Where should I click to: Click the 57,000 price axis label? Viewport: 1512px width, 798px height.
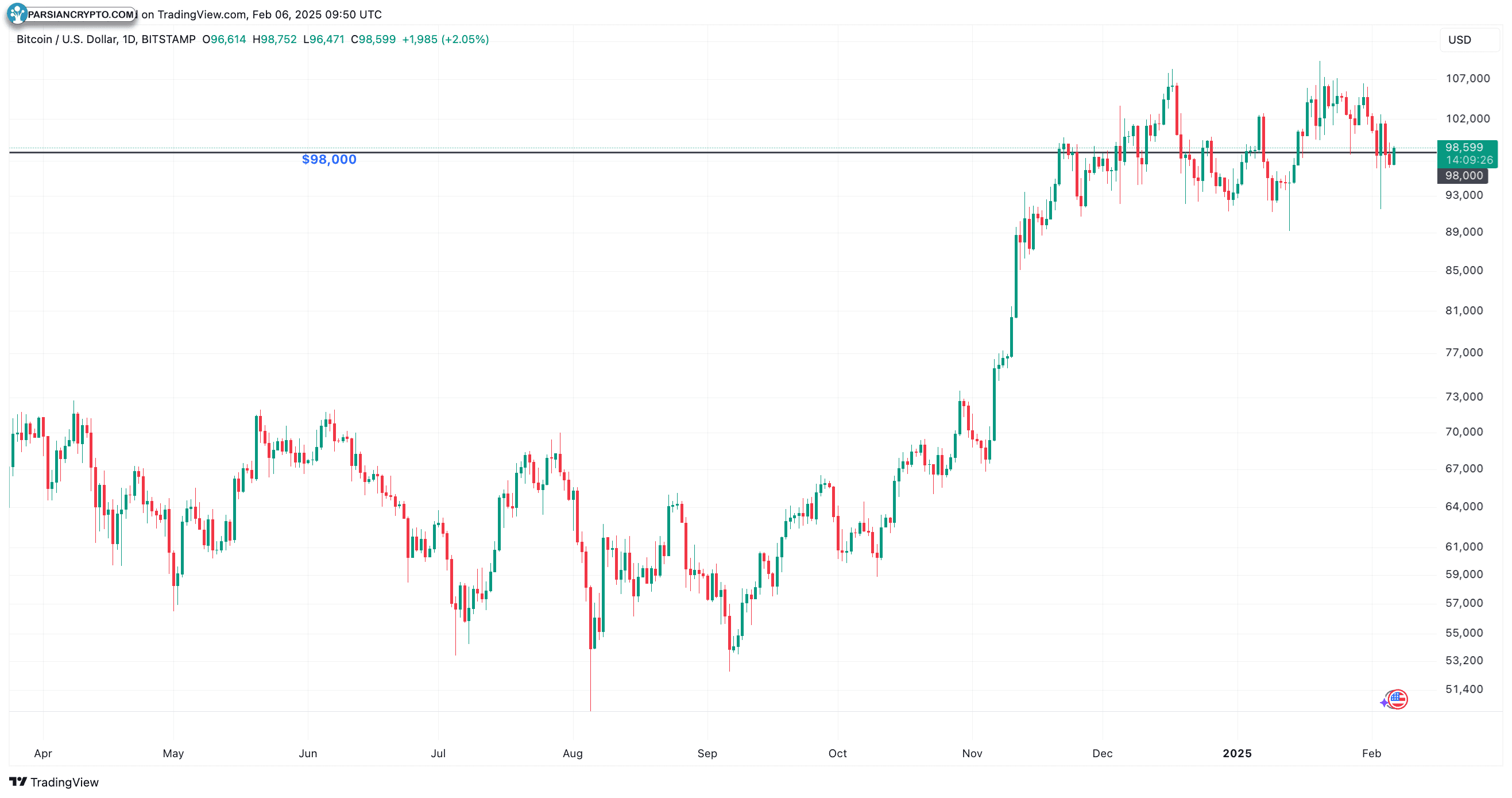[1464, 604]
